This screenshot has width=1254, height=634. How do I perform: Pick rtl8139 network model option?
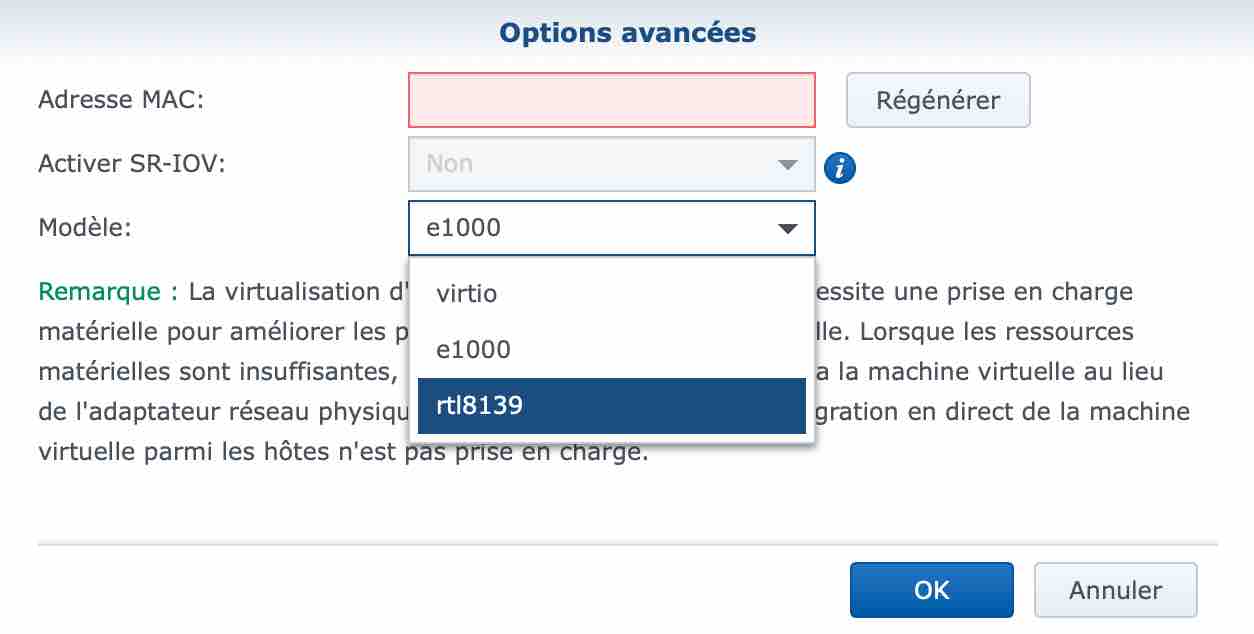coord(612,406)
